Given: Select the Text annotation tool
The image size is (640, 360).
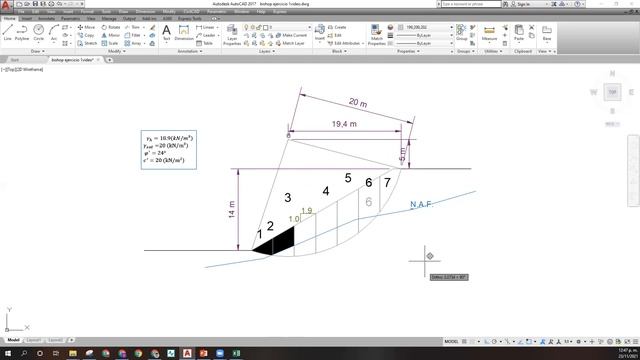Looking at the screenshot, I should [167, 33].
